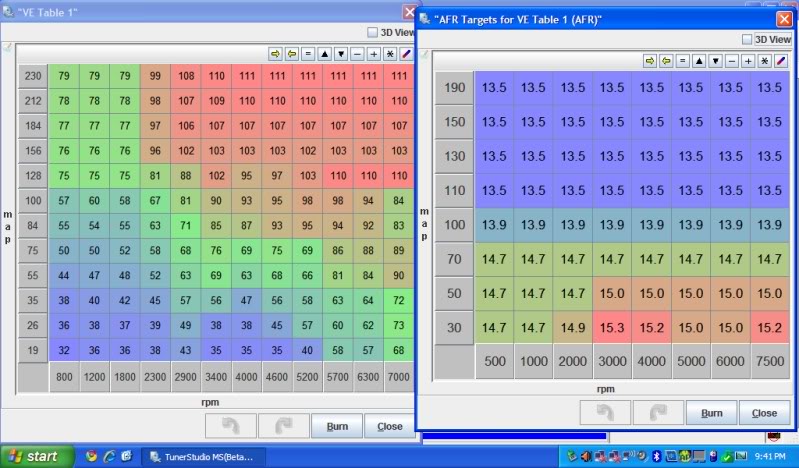Viewport: 799px width, 468px height.
Task: Click the 7500 rpm header in AFR Targets
Action: 770,361
